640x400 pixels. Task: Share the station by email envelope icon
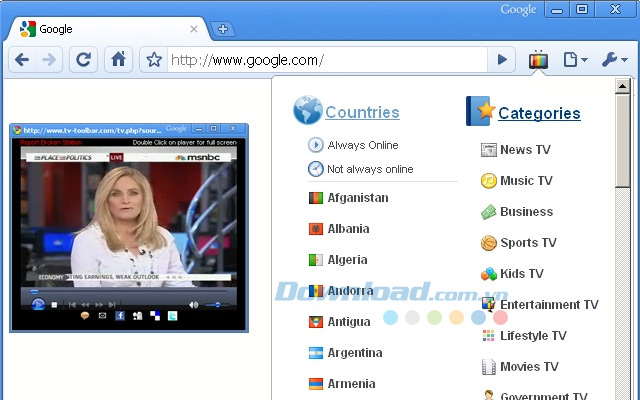coord(102,316)
